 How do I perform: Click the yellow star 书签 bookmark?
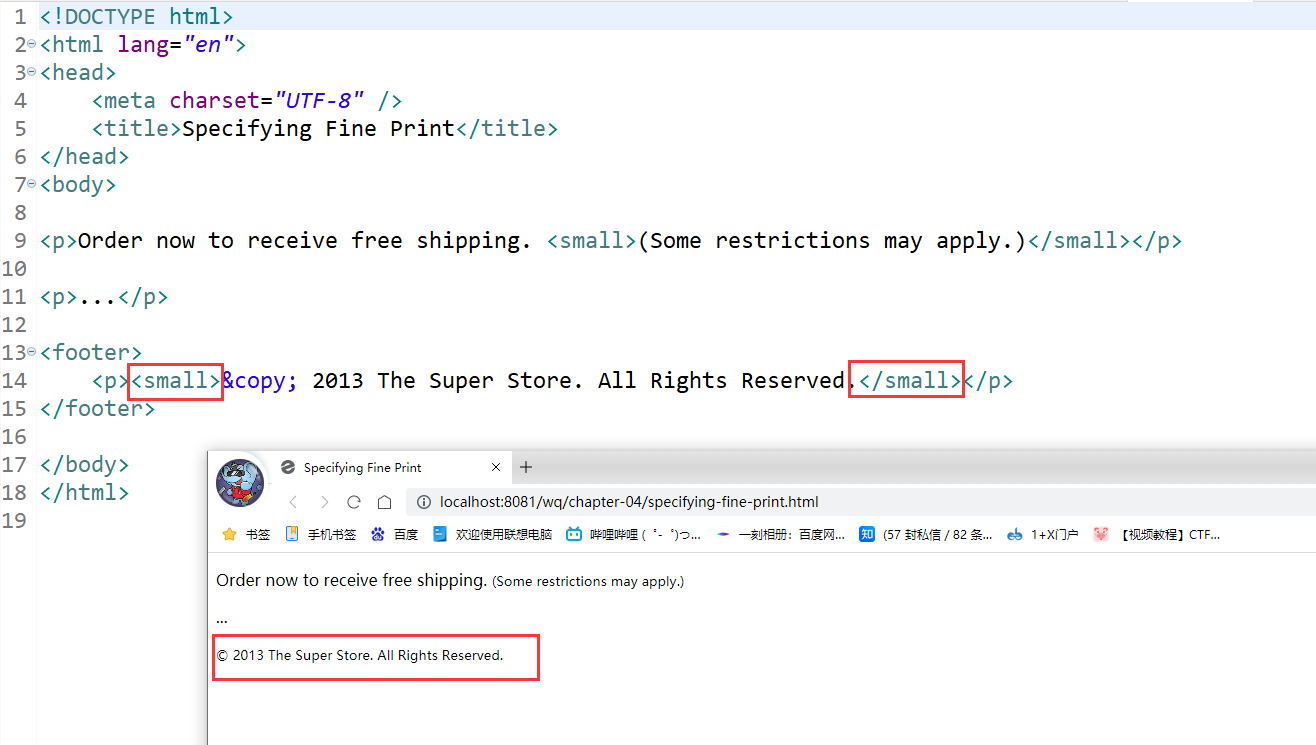pyautogui.click(x=245, y=534)
